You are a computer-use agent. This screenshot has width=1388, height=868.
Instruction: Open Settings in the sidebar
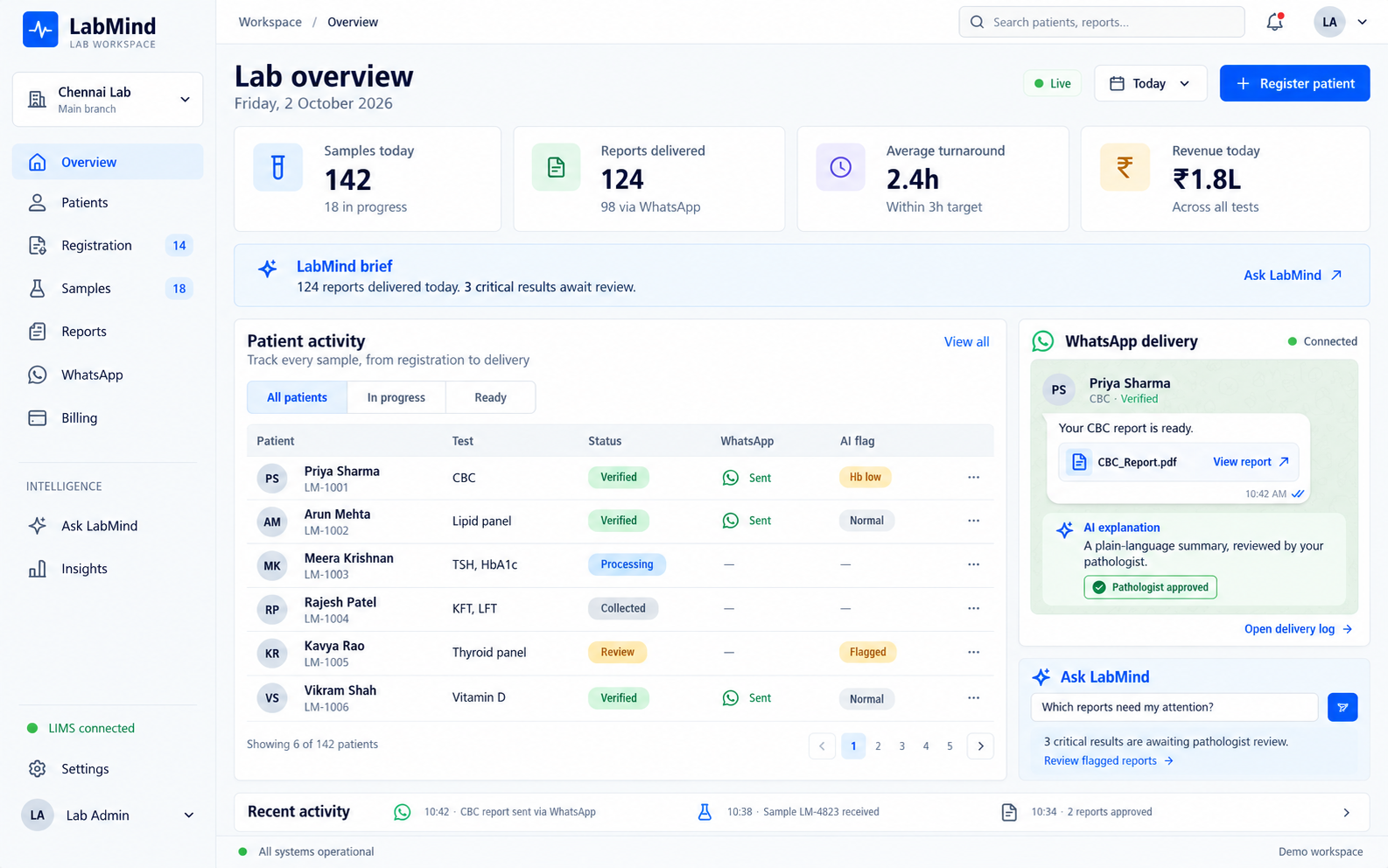pyautogui.click(x=108, y=769)
